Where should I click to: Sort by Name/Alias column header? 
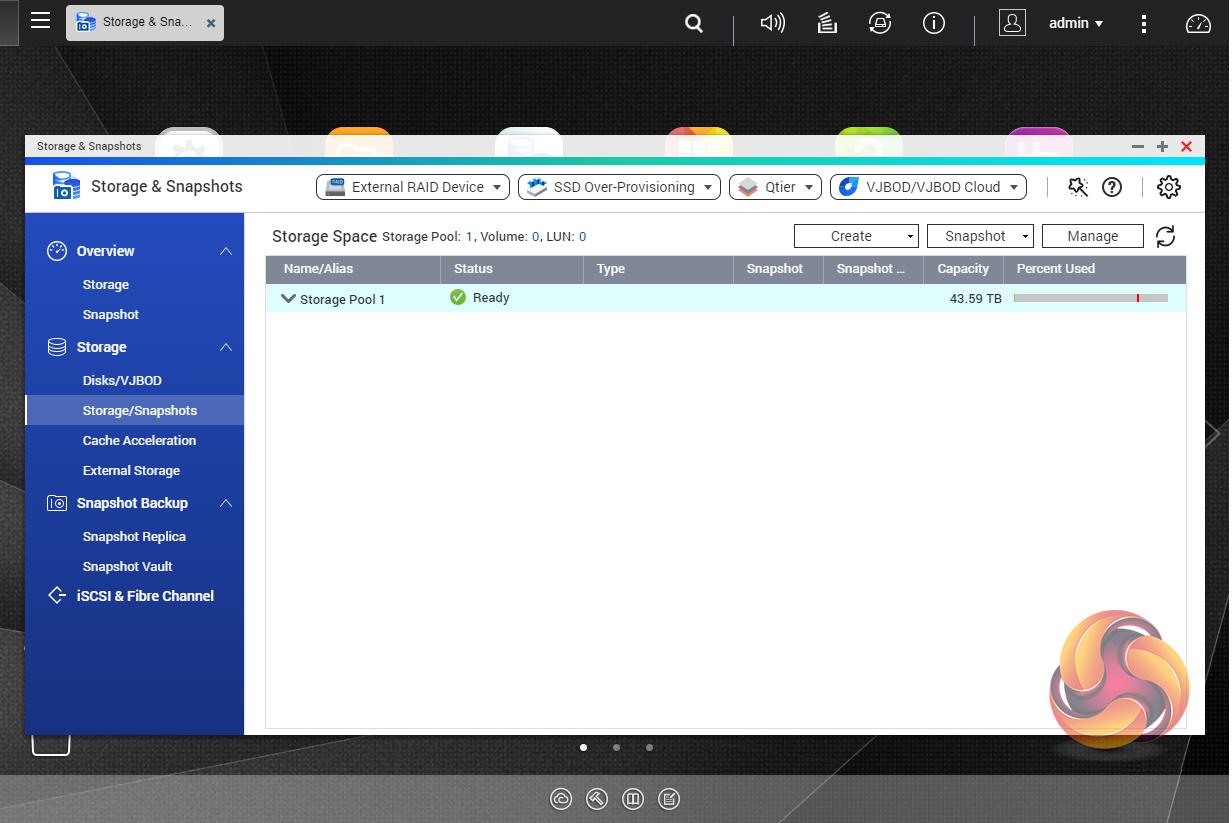pos(353,269)
